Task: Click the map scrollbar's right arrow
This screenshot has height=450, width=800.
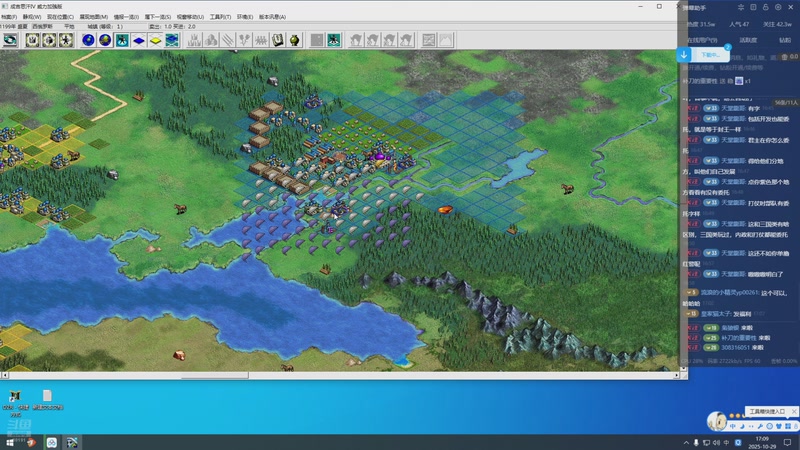Action: tap(677, 375)
